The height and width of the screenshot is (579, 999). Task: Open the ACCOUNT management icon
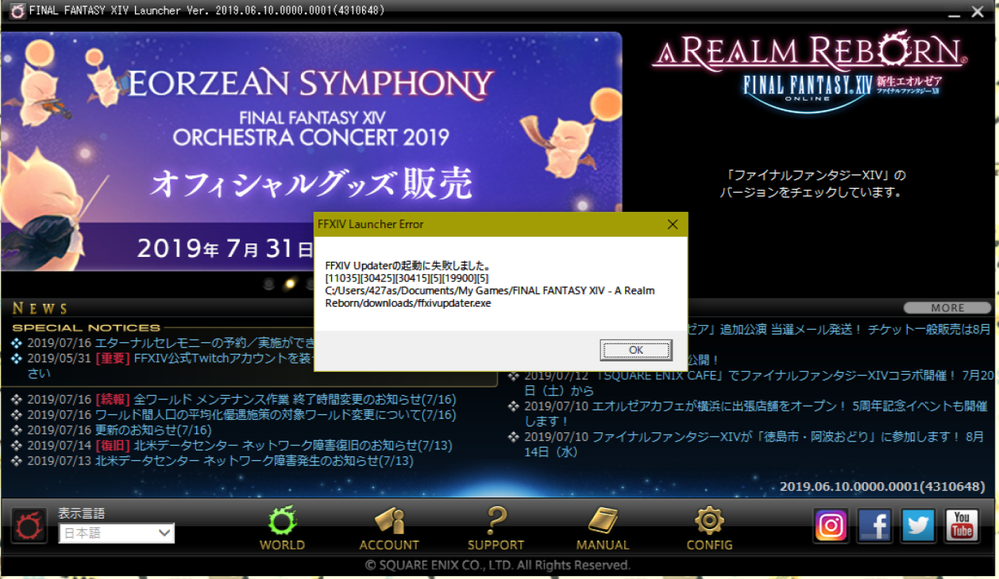coord(389,528)
